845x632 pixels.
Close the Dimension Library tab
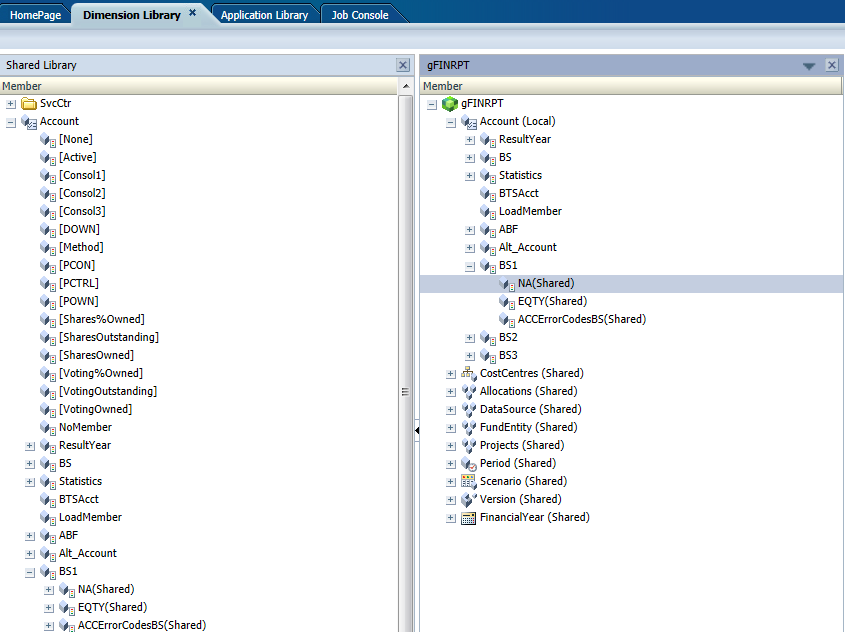[192, 14]
